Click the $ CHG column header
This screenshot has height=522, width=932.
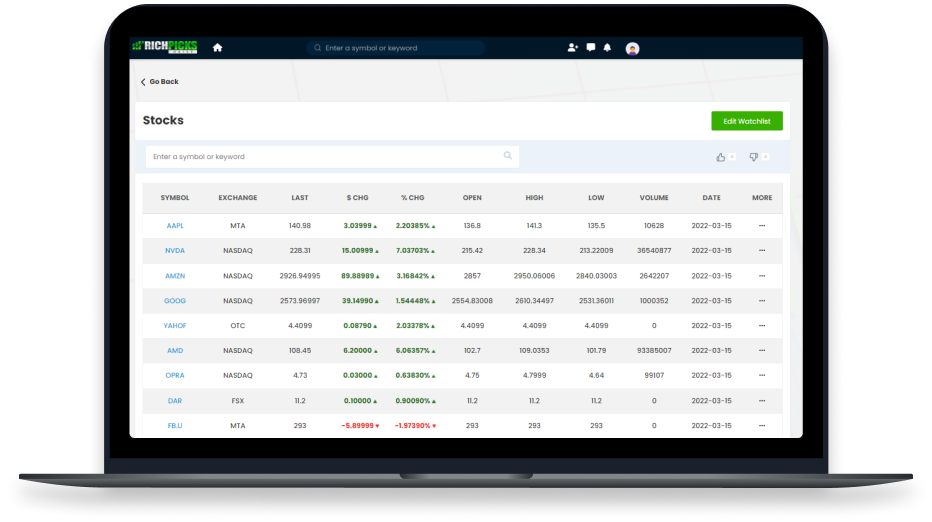tap(358, 198)
